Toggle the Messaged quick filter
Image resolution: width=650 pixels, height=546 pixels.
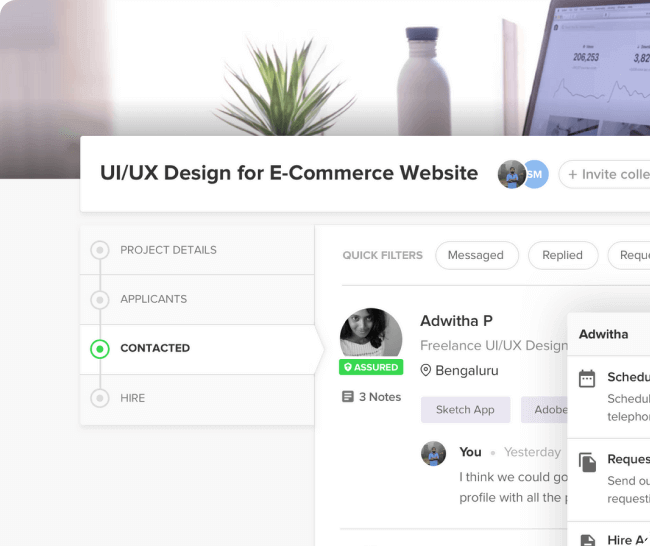(477, 255)
